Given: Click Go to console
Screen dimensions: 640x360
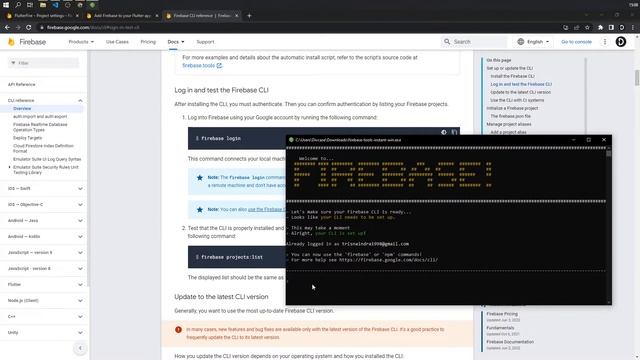Looking at the screenshot, I should [576, 42].
